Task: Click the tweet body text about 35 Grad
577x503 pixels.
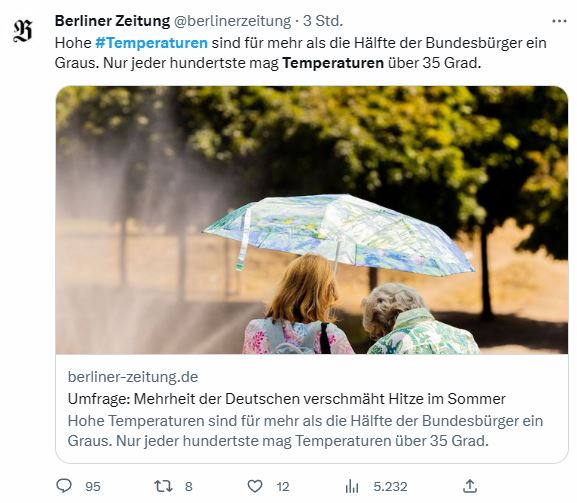Action: click(301, 53)
